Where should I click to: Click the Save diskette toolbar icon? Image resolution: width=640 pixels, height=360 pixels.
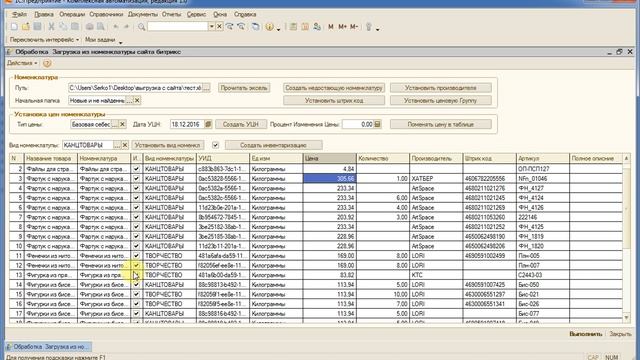click(x=37, y=27)
